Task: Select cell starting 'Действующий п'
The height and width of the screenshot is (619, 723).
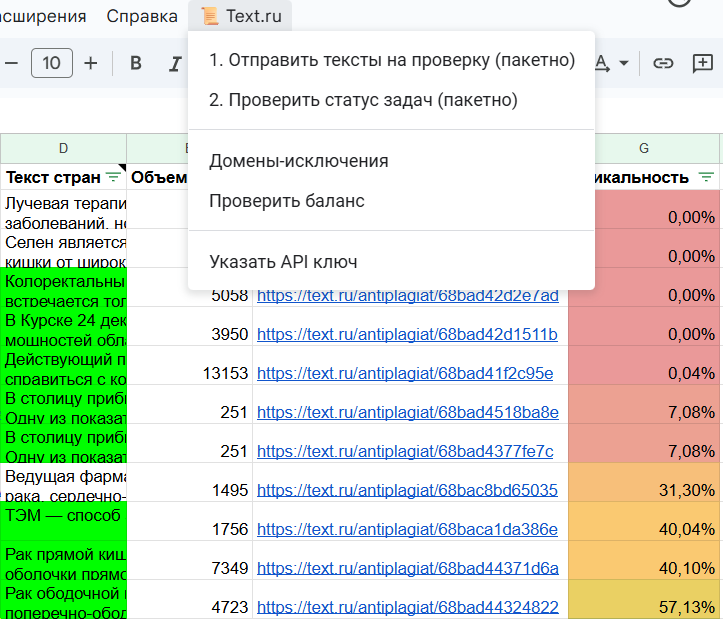Action: click(64, 365)
